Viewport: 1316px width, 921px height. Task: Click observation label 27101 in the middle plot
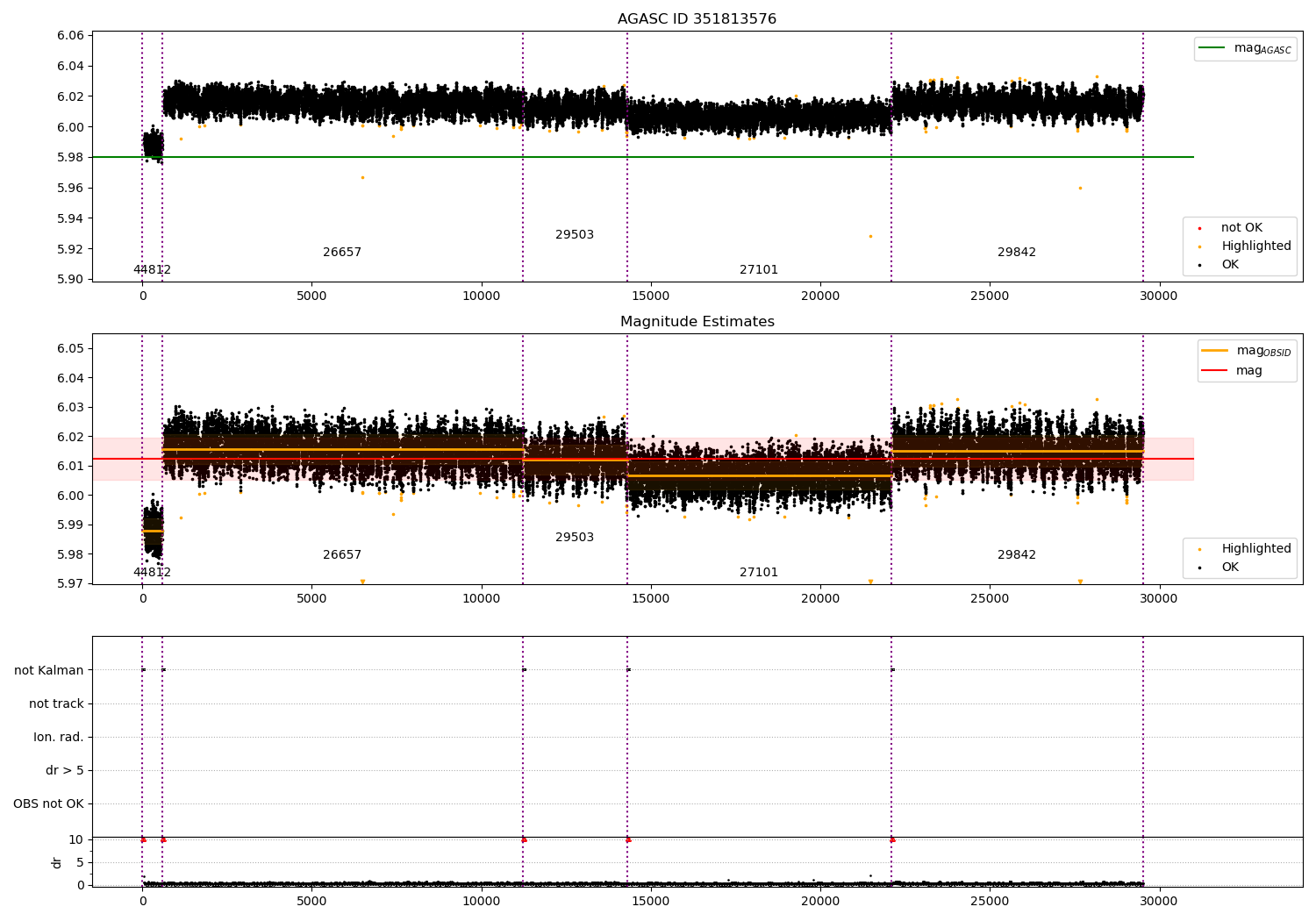[759, 573]
